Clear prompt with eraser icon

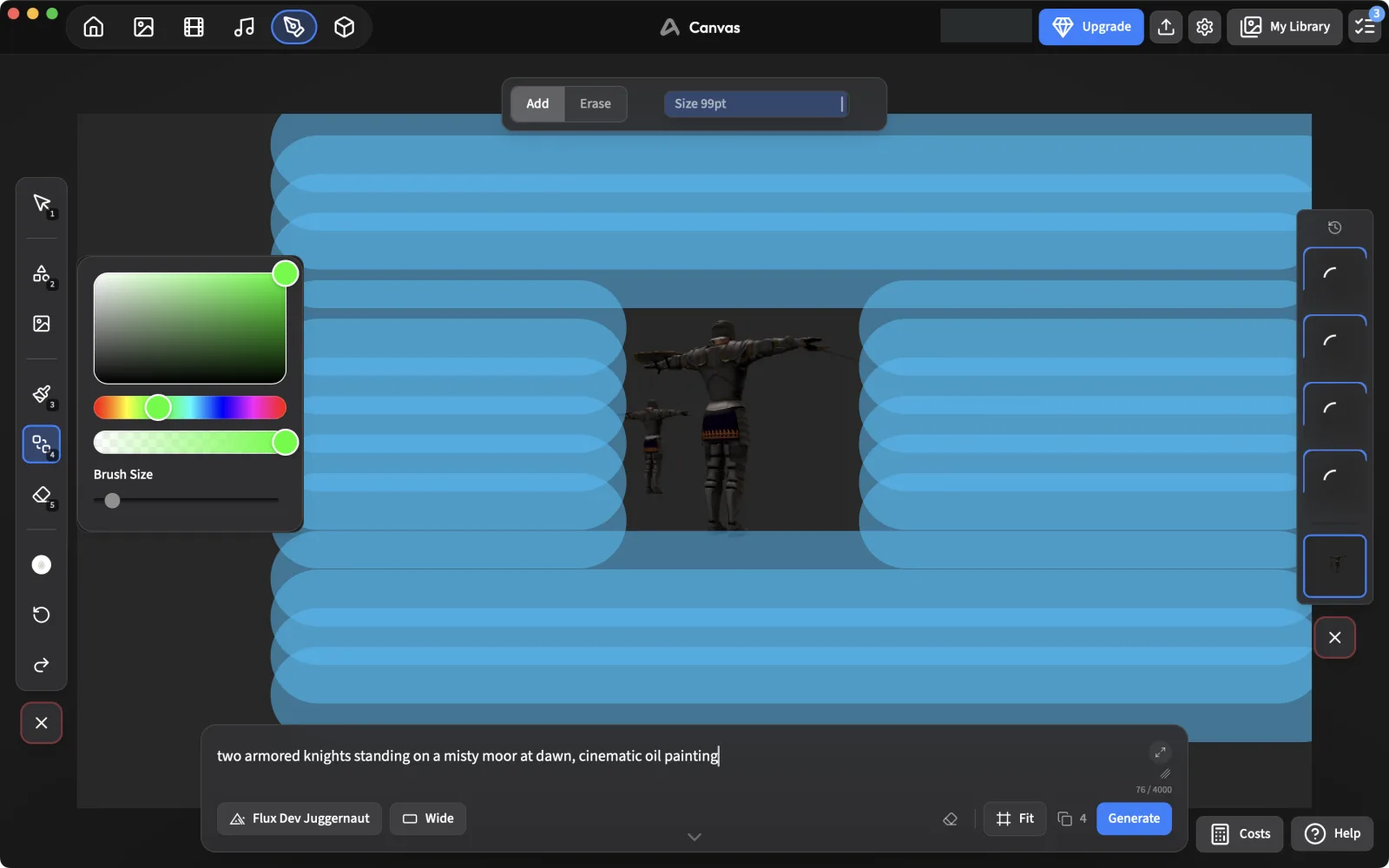pos(950,819)
